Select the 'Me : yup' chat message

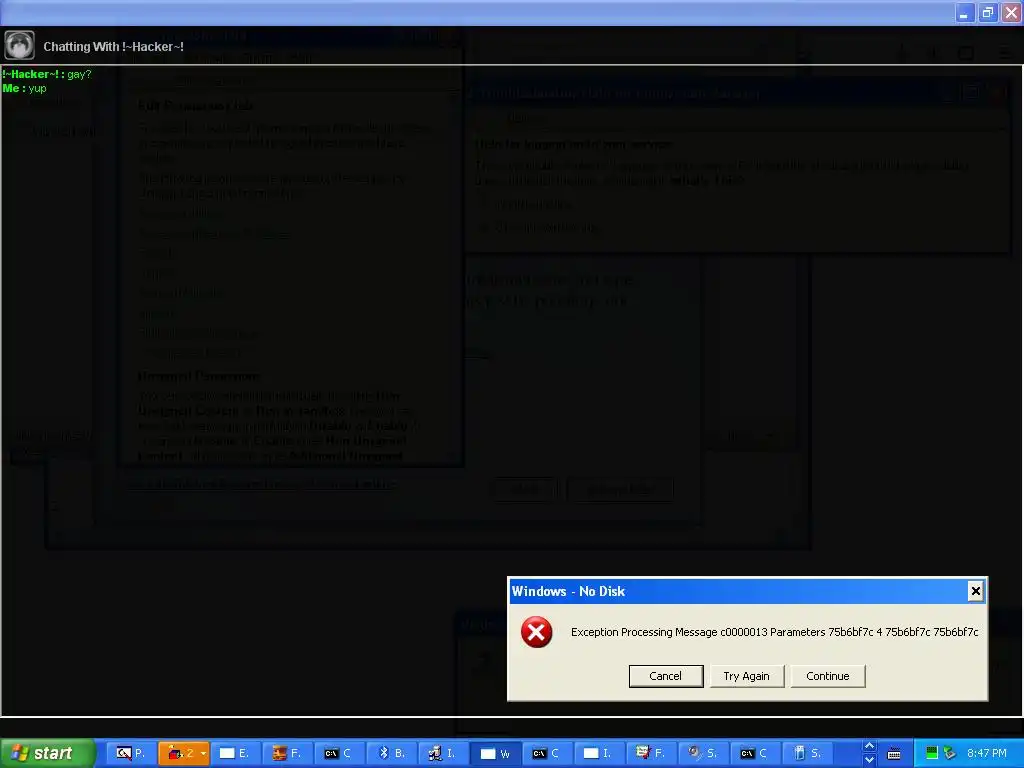24,88
